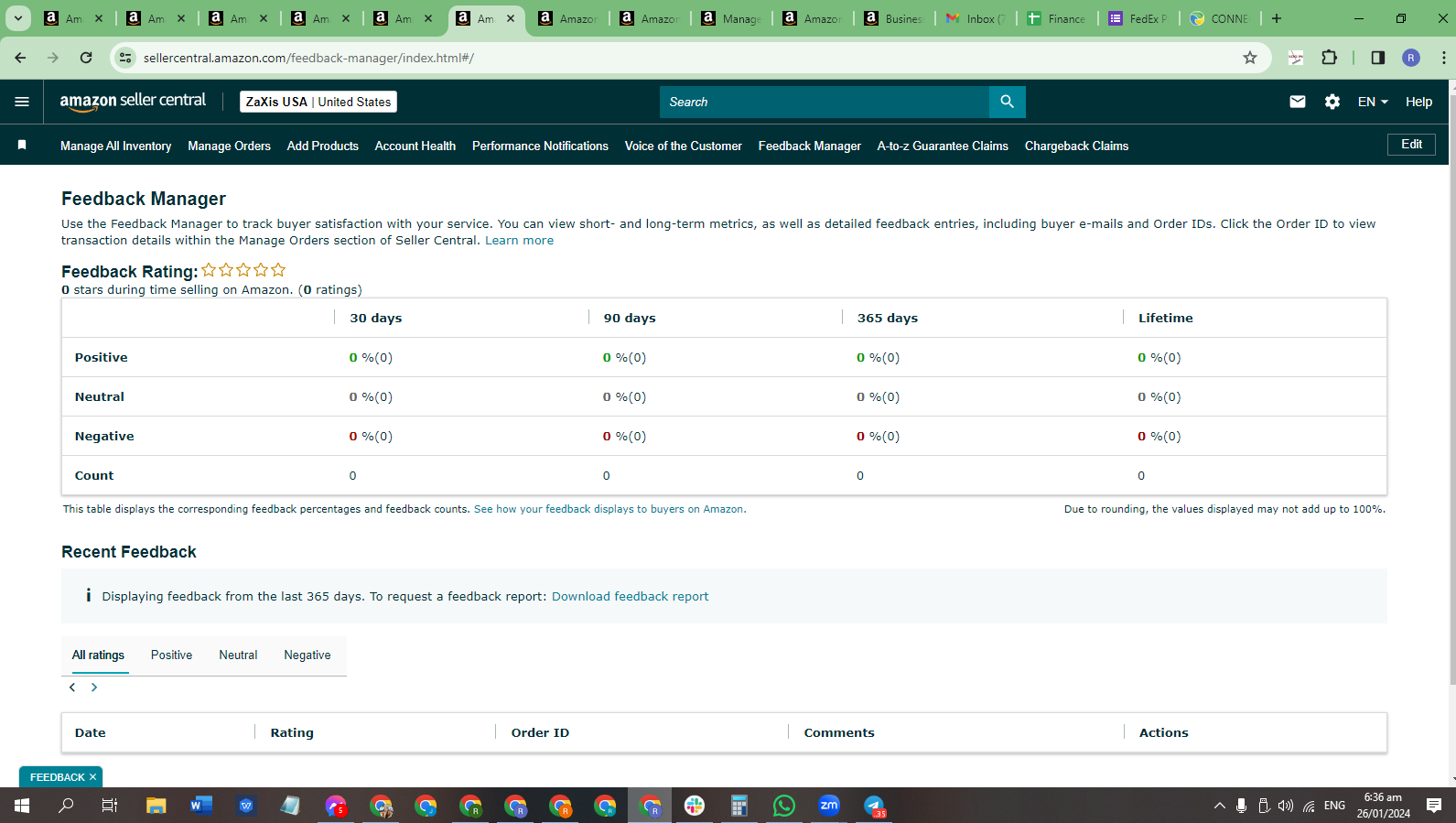Screen dimensions: 1456x823
Task: Open Add Products menu item
Action: pos(322,146)
